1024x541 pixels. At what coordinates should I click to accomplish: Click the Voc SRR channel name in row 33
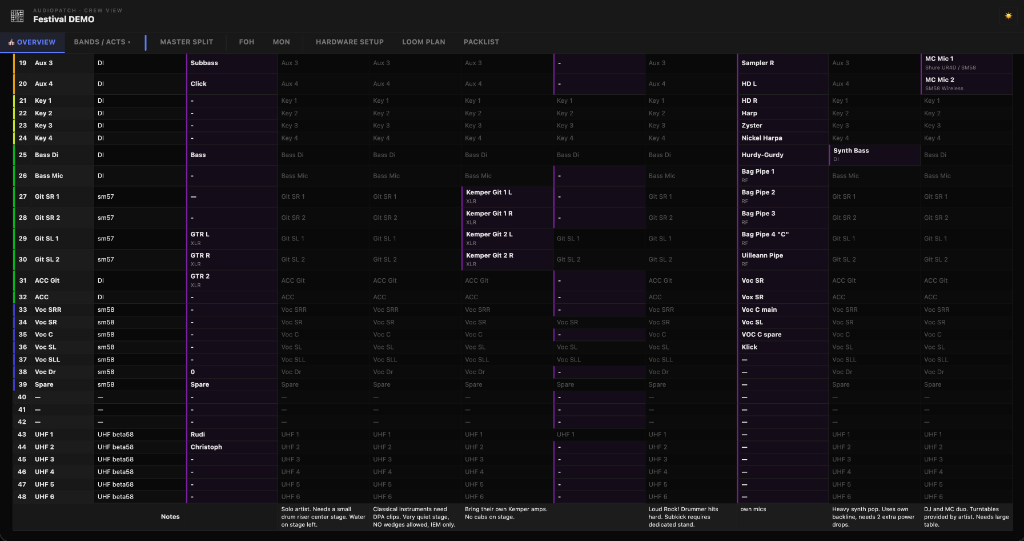47,310
